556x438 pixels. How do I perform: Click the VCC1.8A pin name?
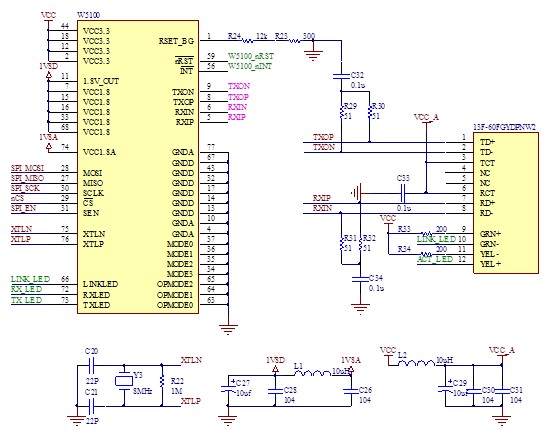coord(99,152)
